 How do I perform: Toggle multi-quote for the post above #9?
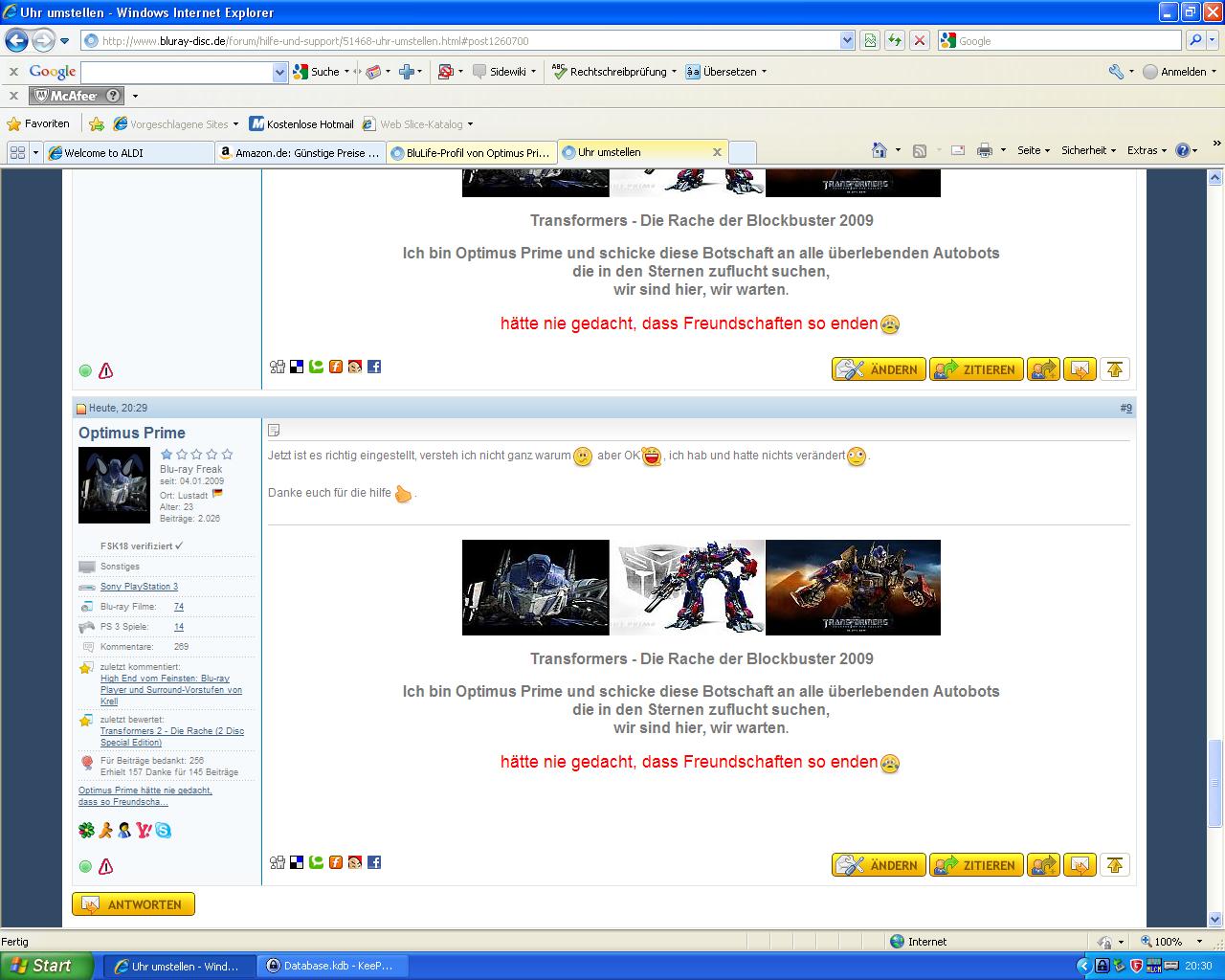pos(1043,369)
